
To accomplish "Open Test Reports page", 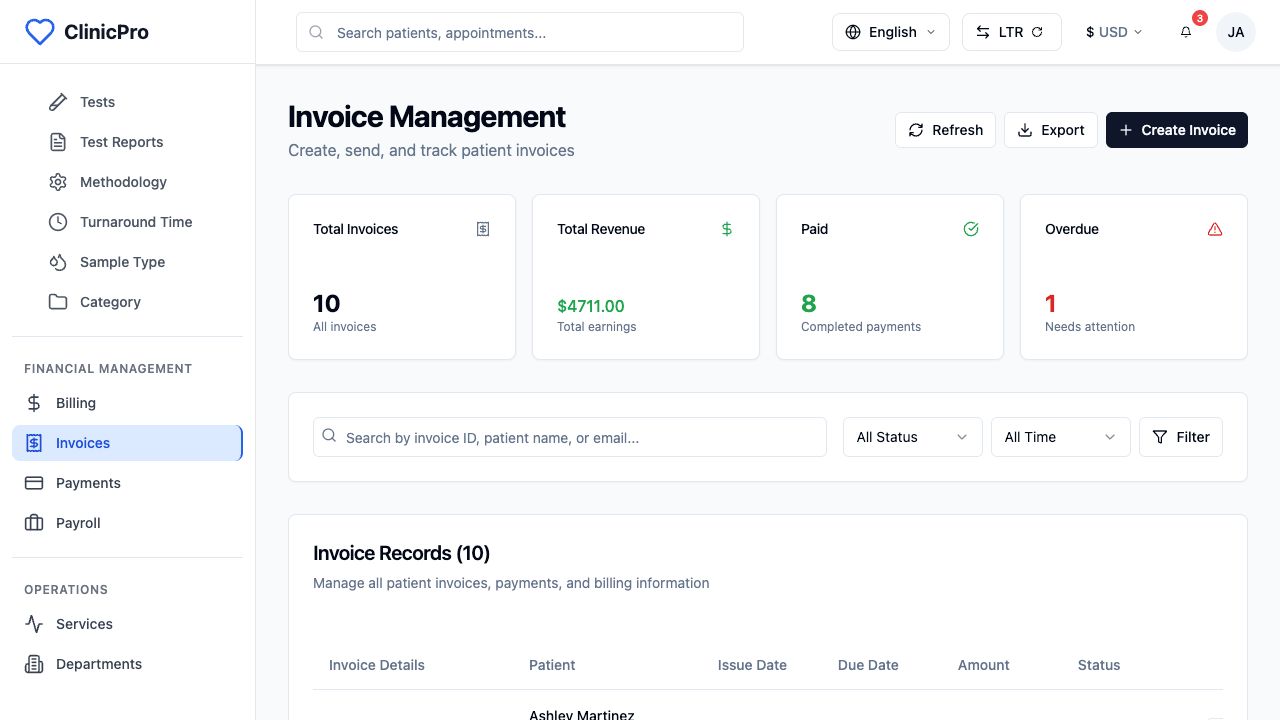I will pyautogui.click(x=140, y=142).
